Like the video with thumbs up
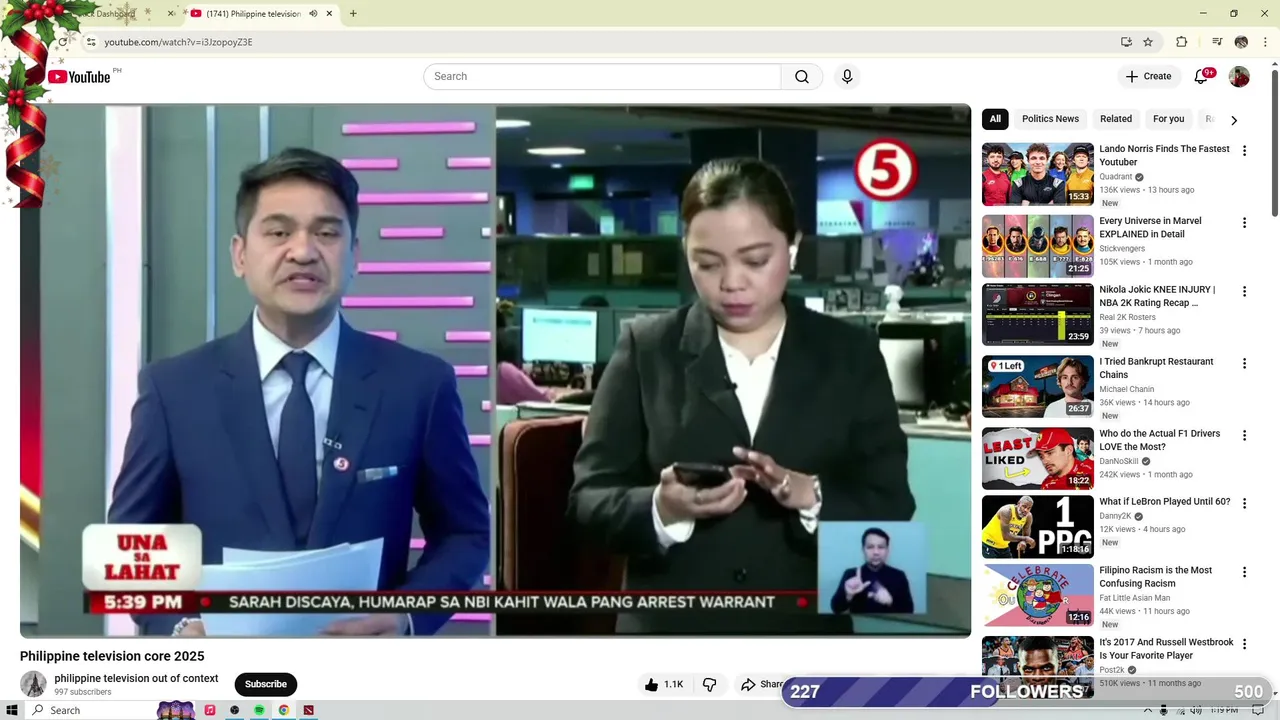 (x=664, y=684)
